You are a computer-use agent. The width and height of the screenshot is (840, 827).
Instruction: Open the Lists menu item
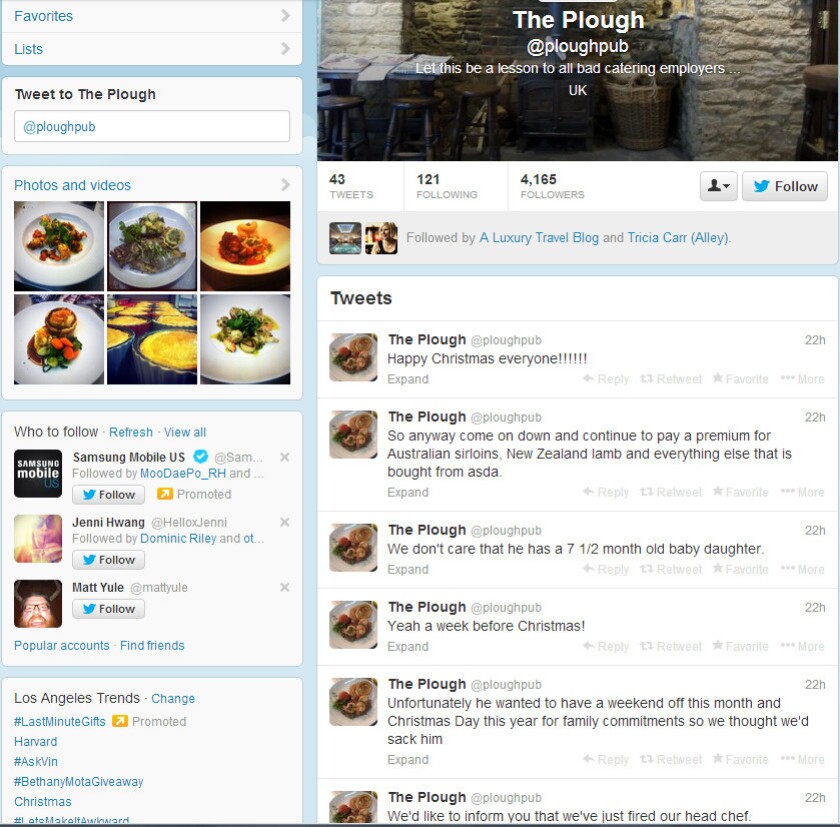click(x=152, y=49)
